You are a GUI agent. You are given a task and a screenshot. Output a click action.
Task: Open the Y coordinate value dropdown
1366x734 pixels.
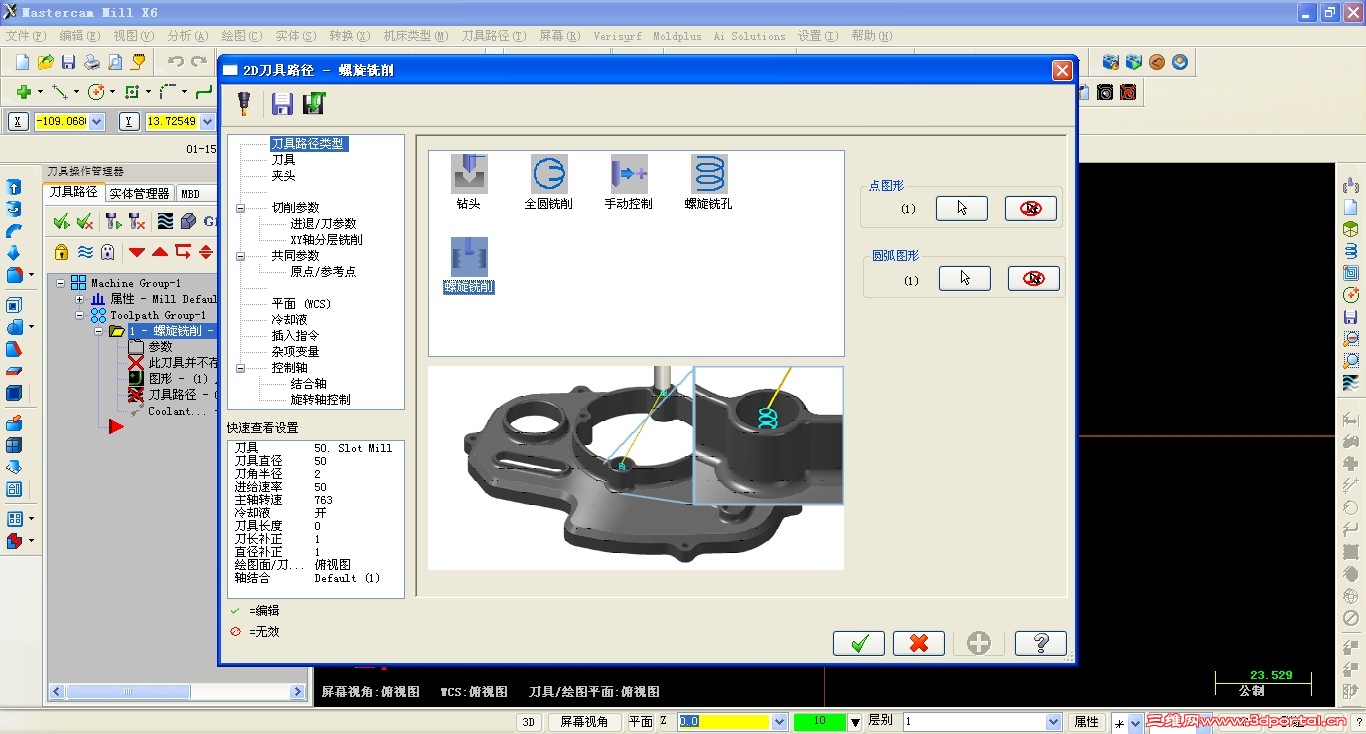tap(207, 122)
